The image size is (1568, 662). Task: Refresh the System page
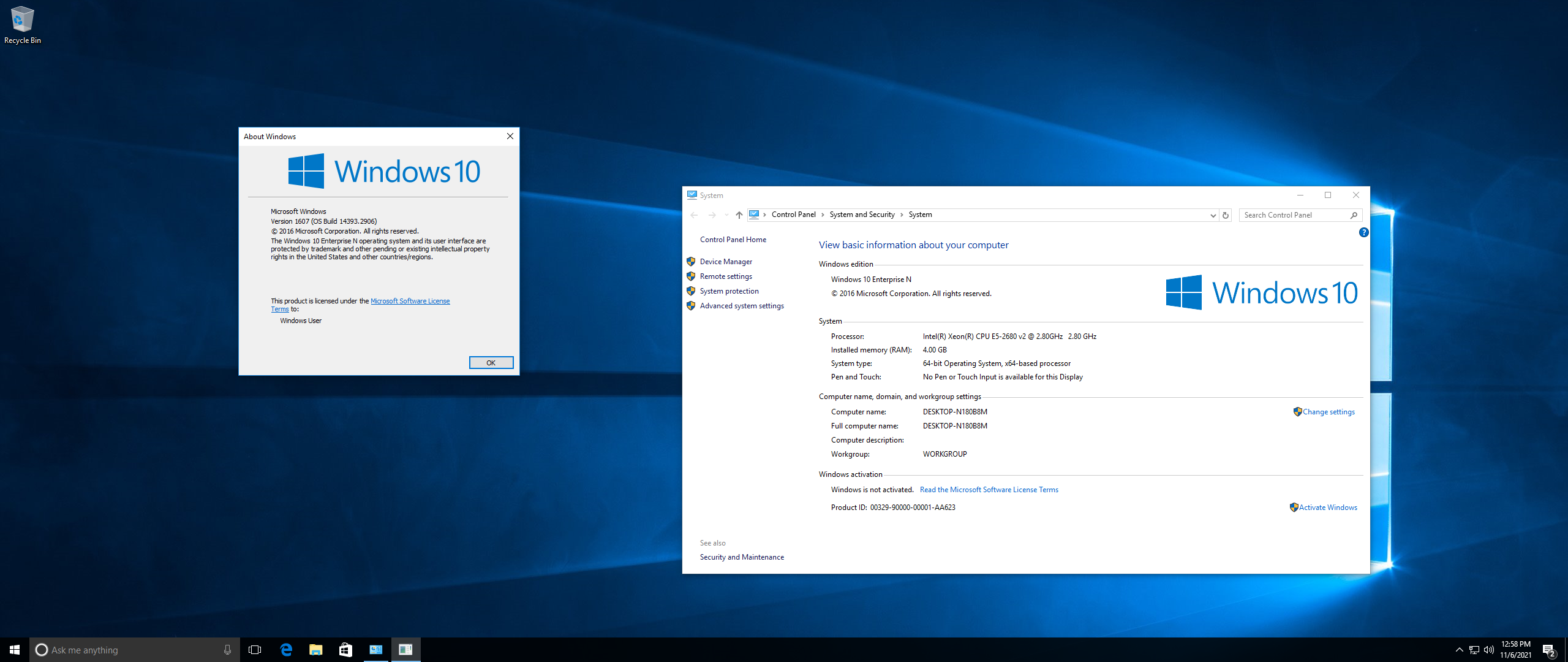pos(1226,215)
